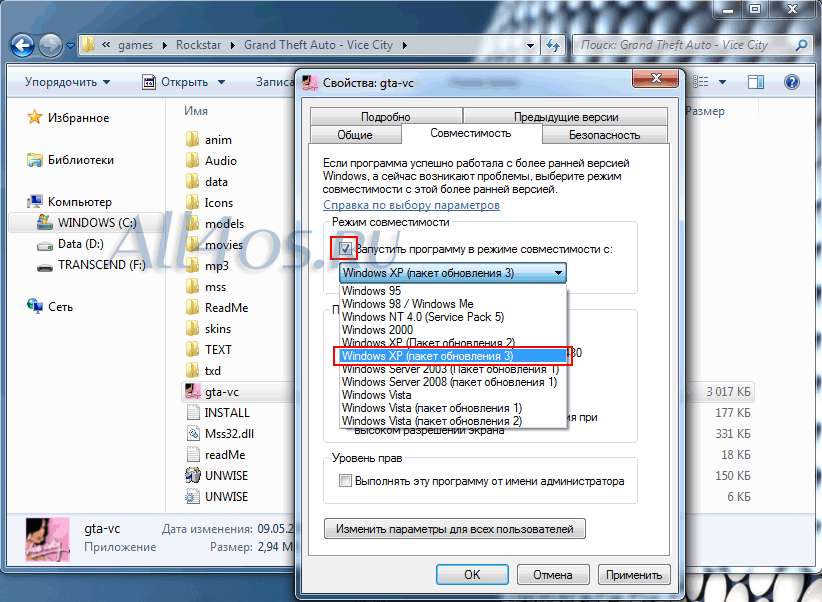Image resolution: width=822 pixels, height=602 pixels.
Task: Enable run as administrator checkbox
Action: [345, 480]
